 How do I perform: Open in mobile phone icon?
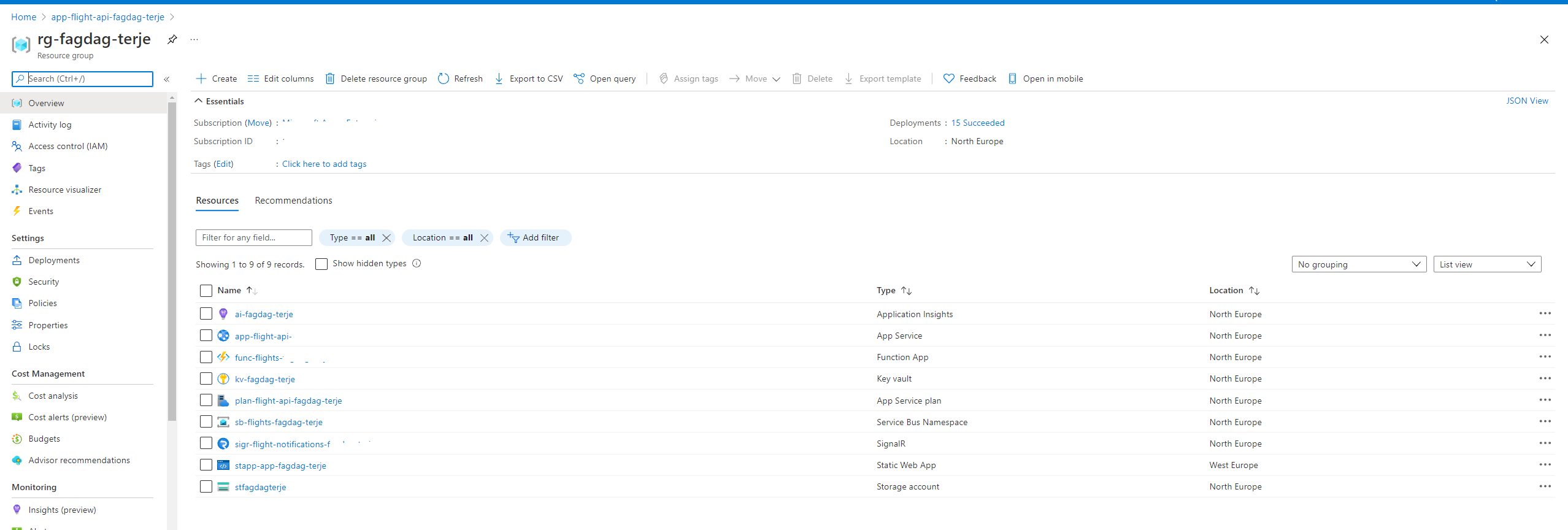point(1012,79)
